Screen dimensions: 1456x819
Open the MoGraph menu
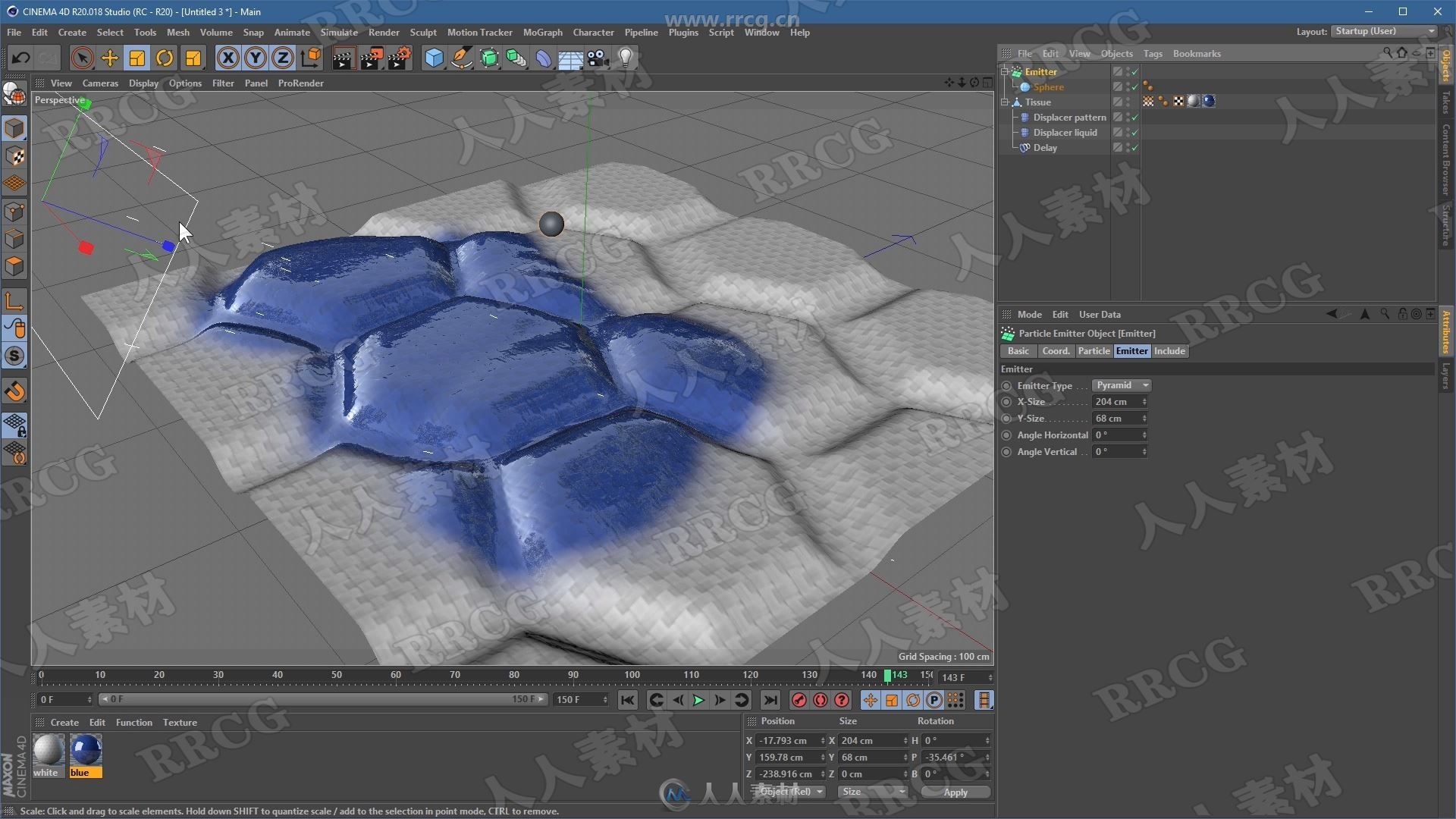(542, 33)
